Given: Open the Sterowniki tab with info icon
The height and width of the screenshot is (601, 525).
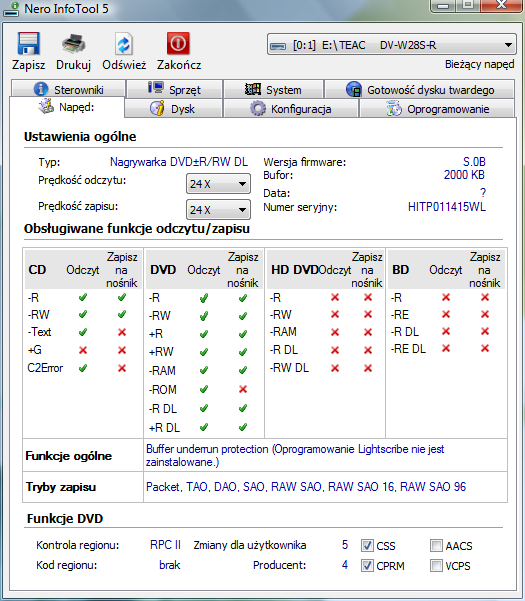Looking at the screenshot, I should click(69, 89).
